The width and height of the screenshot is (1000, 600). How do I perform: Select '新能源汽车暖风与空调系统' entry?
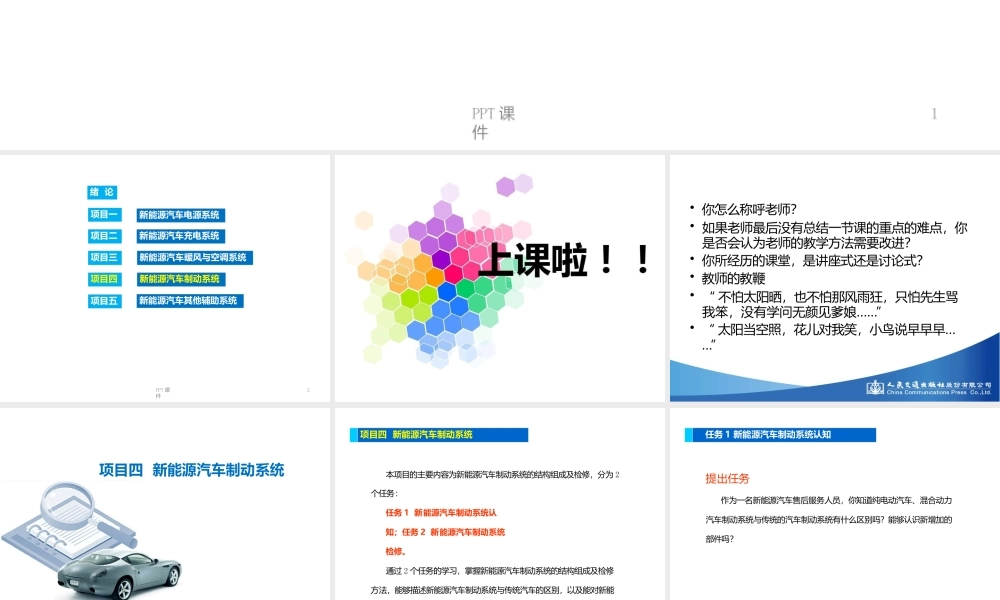[195, 258]
